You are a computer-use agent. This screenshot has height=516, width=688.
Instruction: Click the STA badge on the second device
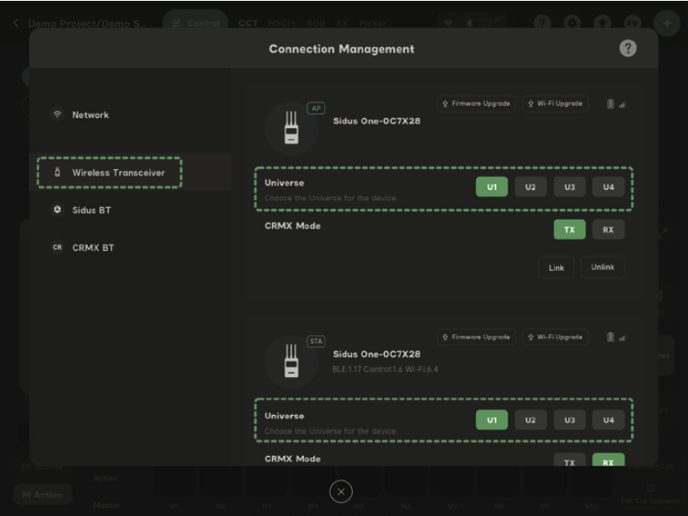(x=316, y=341)
